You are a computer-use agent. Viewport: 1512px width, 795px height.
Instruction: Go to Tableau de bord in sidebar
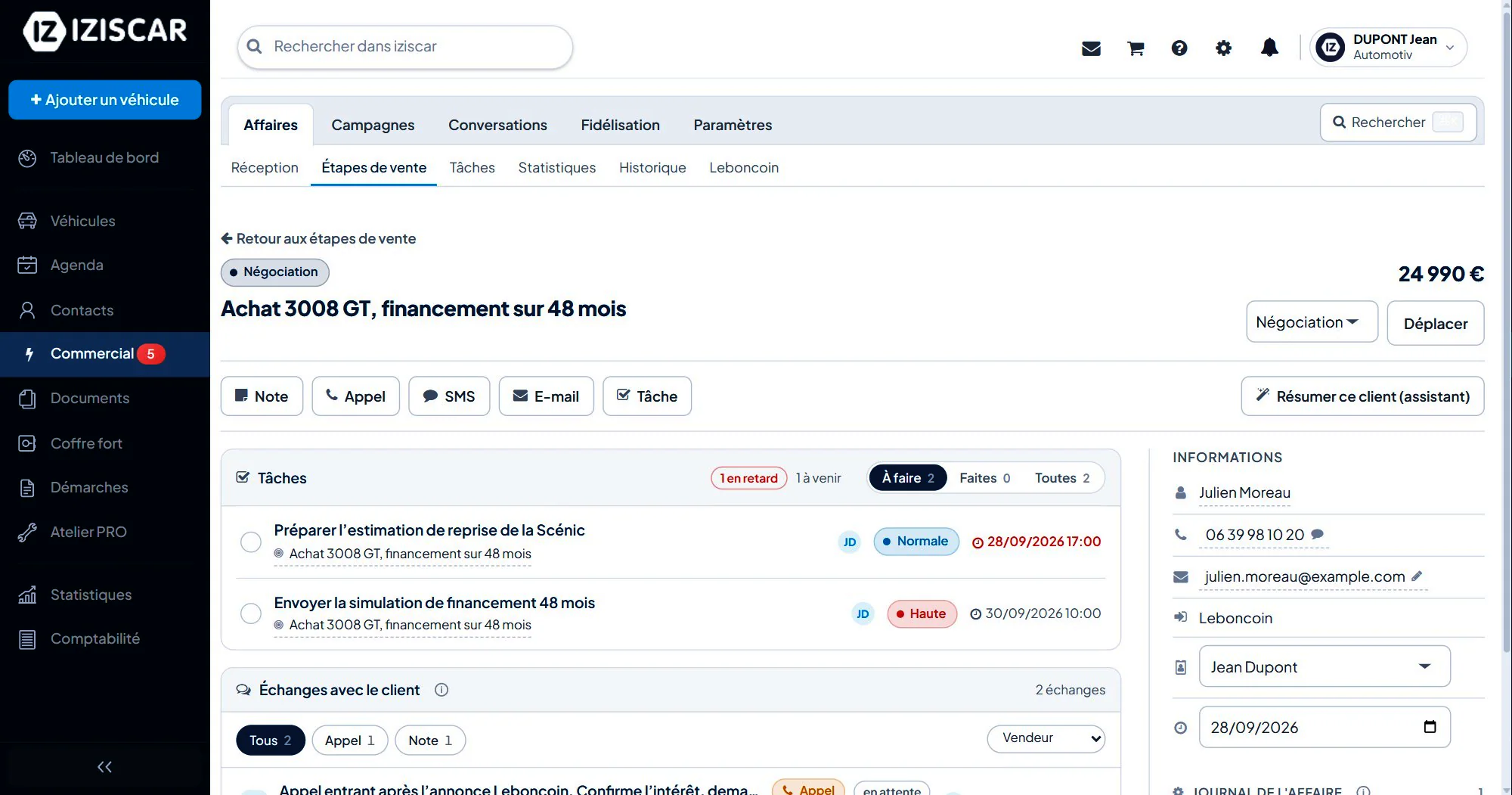(x=105, y=158)
